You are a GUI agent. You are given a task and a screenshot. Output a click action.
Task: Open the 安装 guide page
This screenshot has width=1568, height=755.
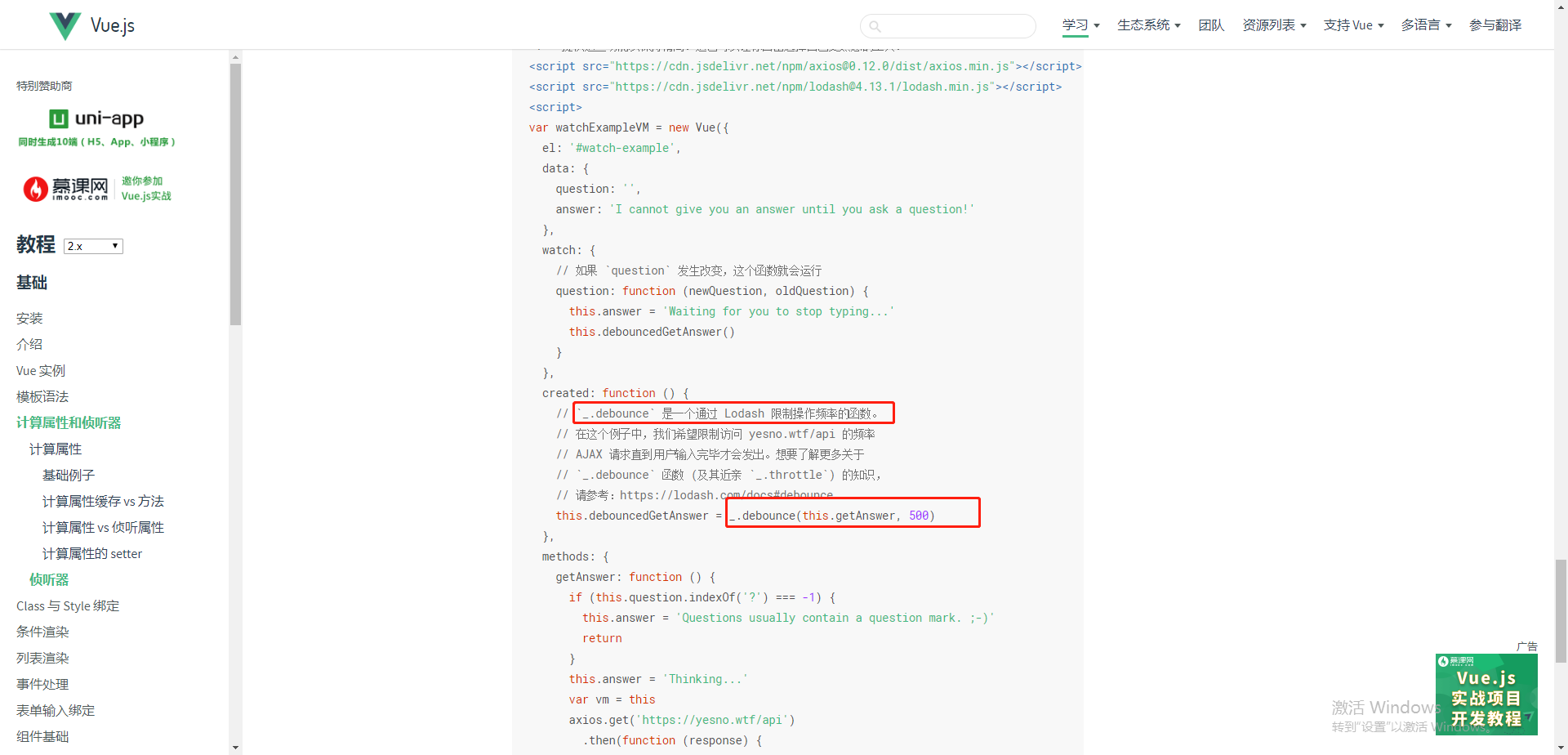pos(29,319)
